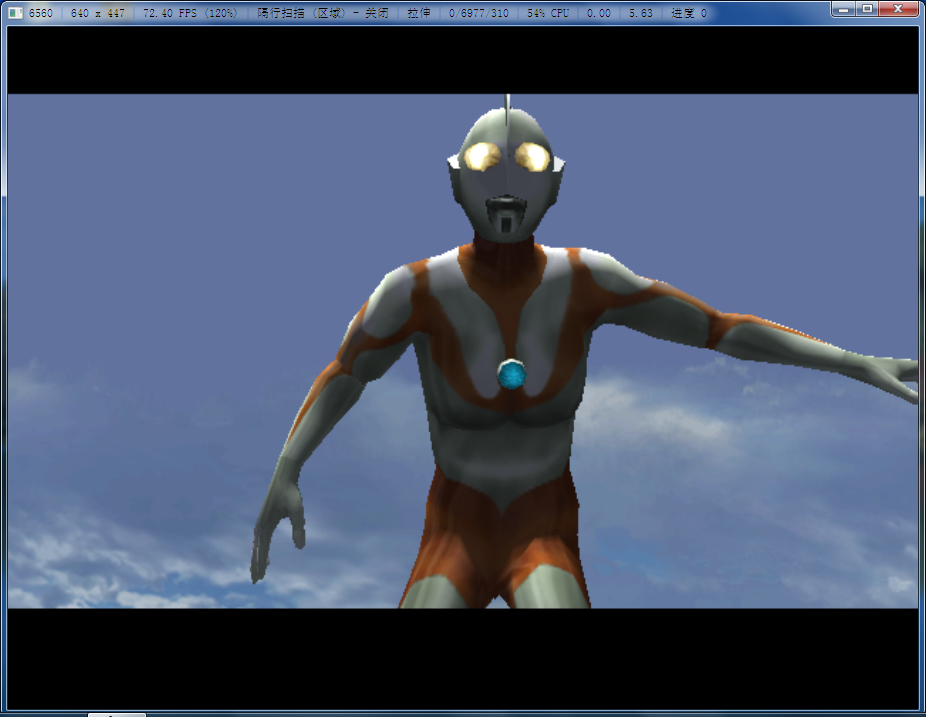Click the '0.00' value in title bar
The image size is (926, 717).
[x=599, y=13]
